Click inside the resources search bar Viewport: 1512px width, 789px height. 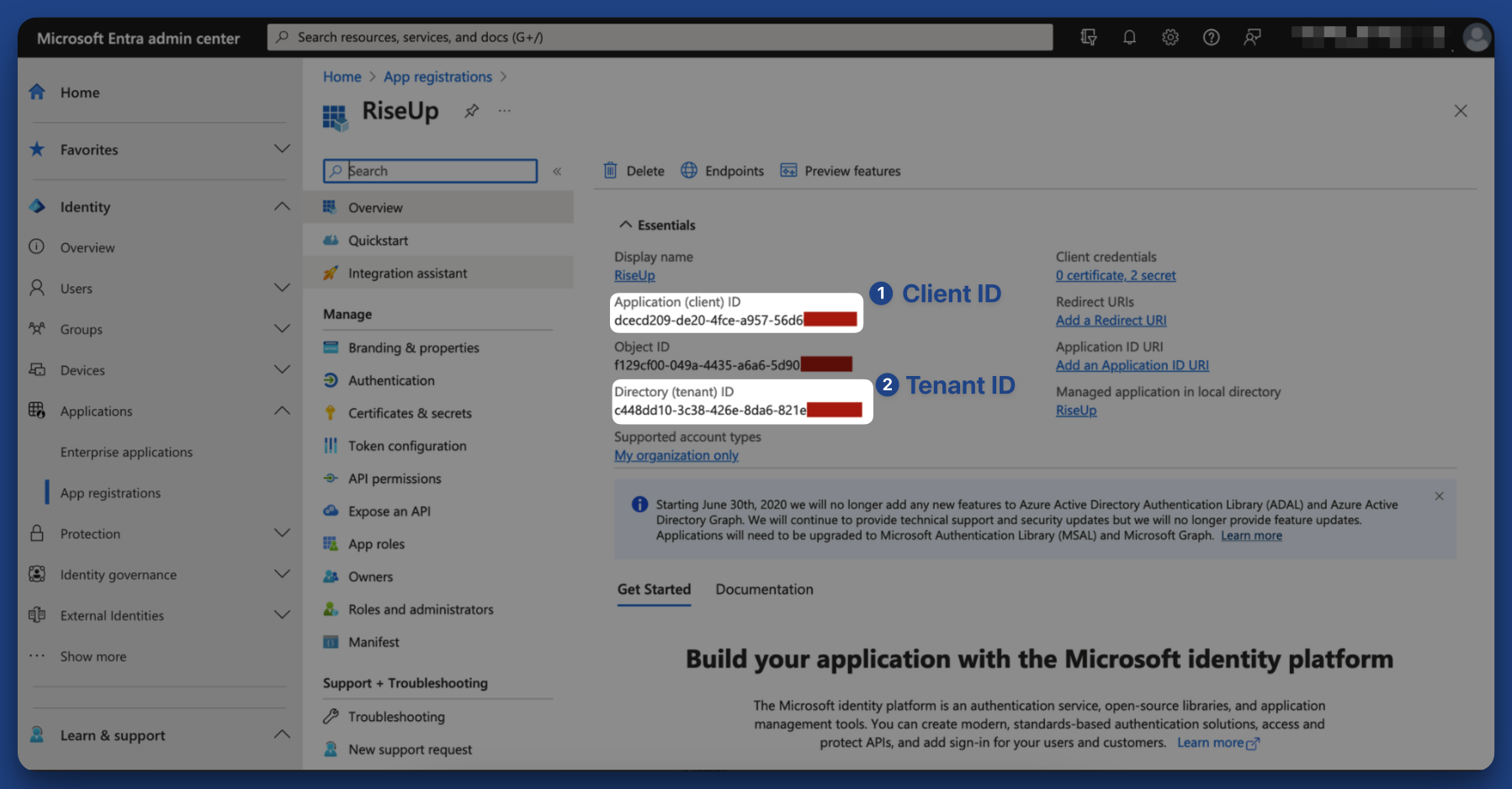pos(589,37)
